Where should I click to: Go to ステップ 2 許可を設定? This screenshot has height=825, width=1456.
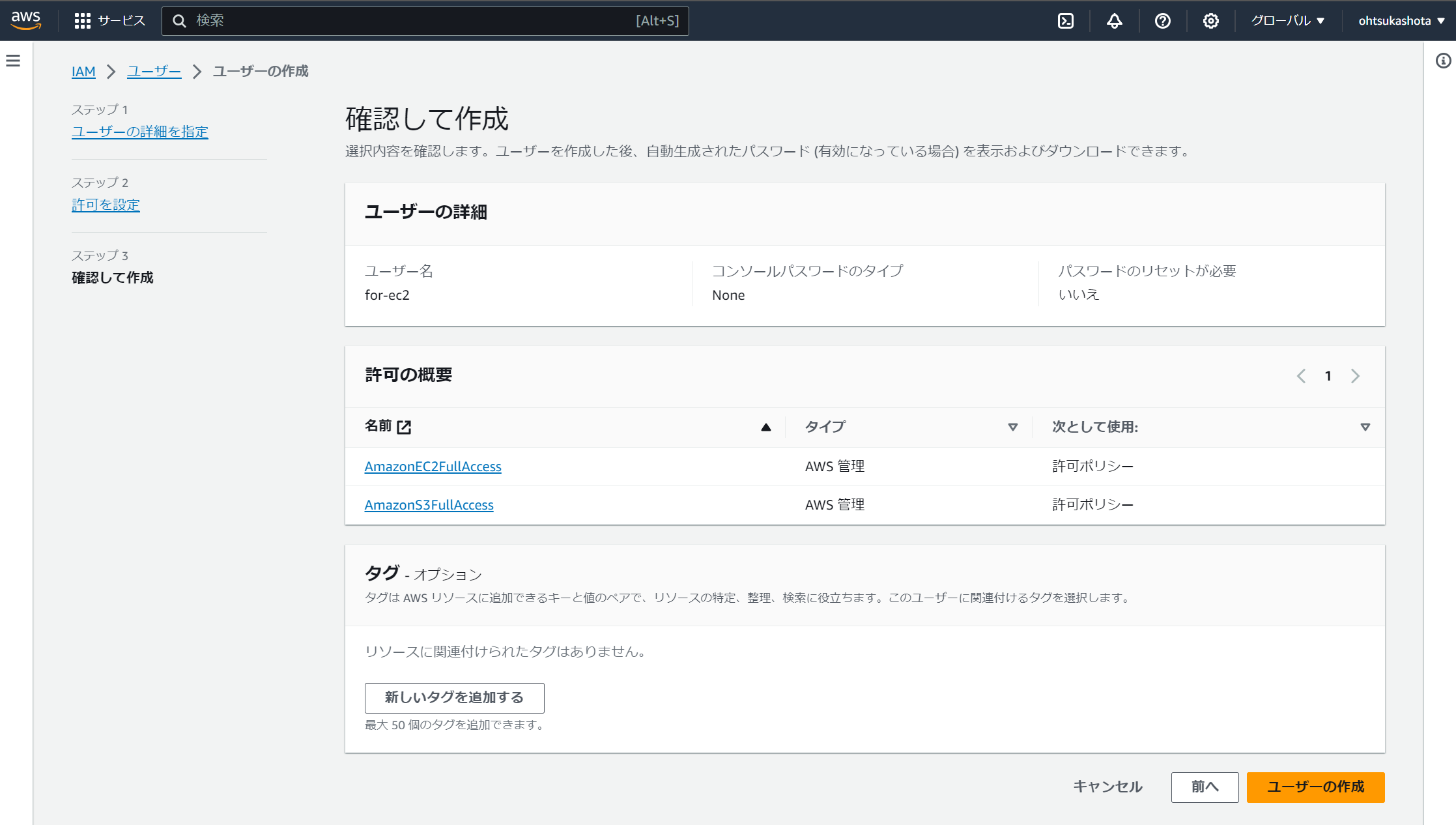pos(106,205)
